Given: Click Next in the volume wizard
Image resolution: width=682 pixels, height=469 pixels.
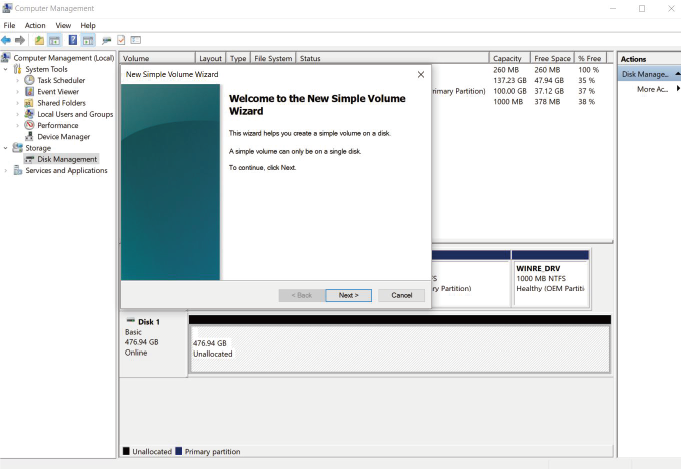Looking at the screenshot, I should (348, 295).
